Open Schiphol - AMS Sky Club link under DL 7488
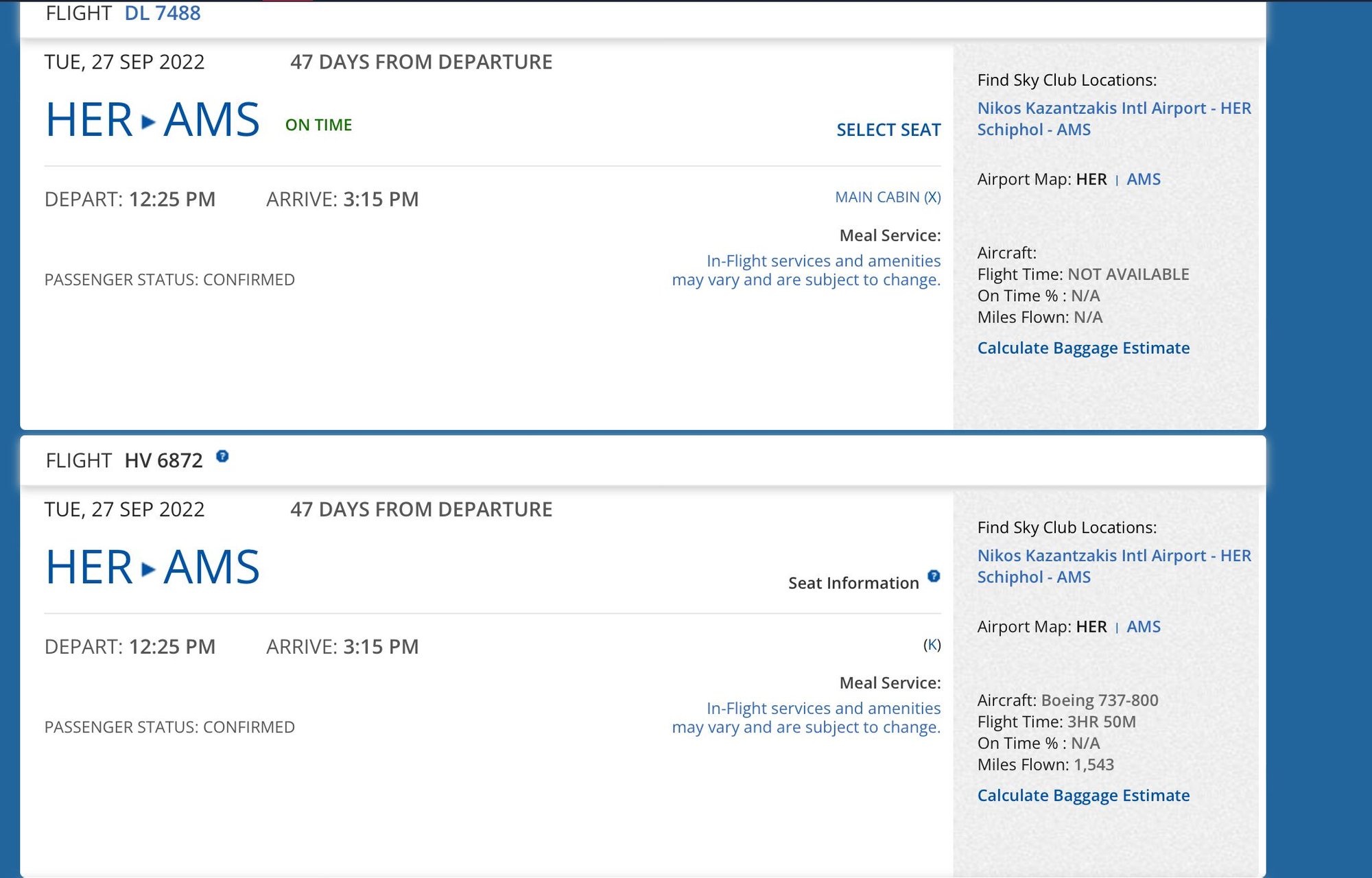Viewport: 1372px width, 878px height. pyautogui.click(x=1034, y=130)
